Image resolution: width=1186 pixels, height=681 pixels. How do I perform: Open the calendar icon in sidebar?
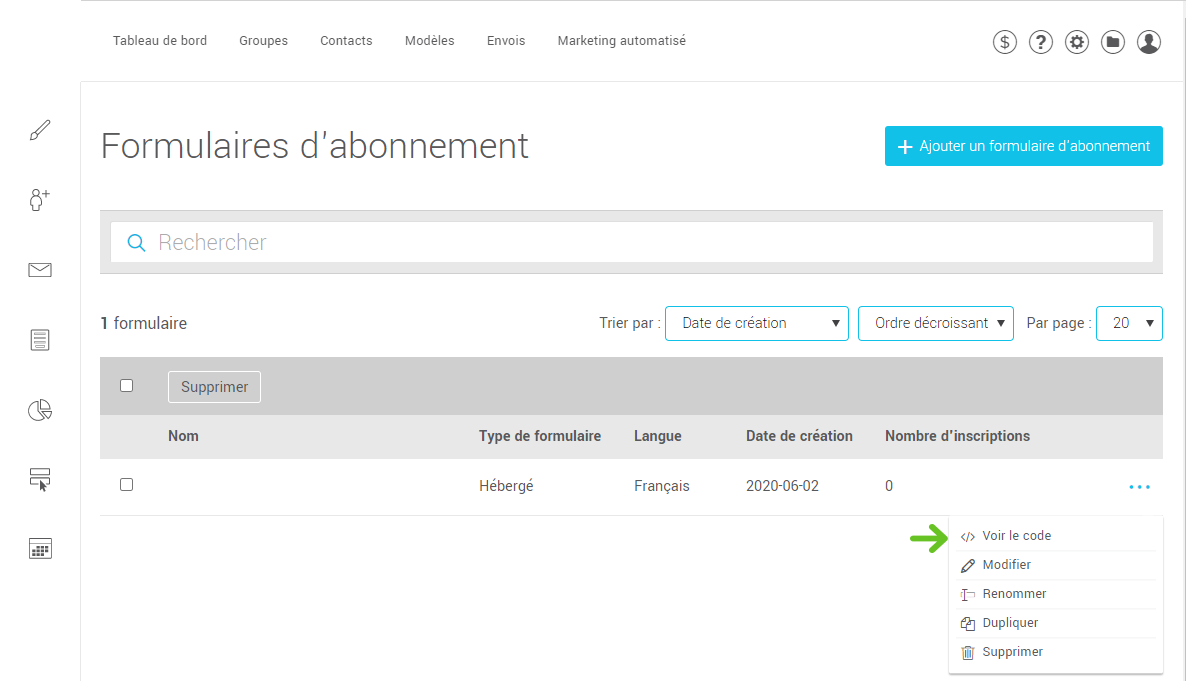coord(40,548)
